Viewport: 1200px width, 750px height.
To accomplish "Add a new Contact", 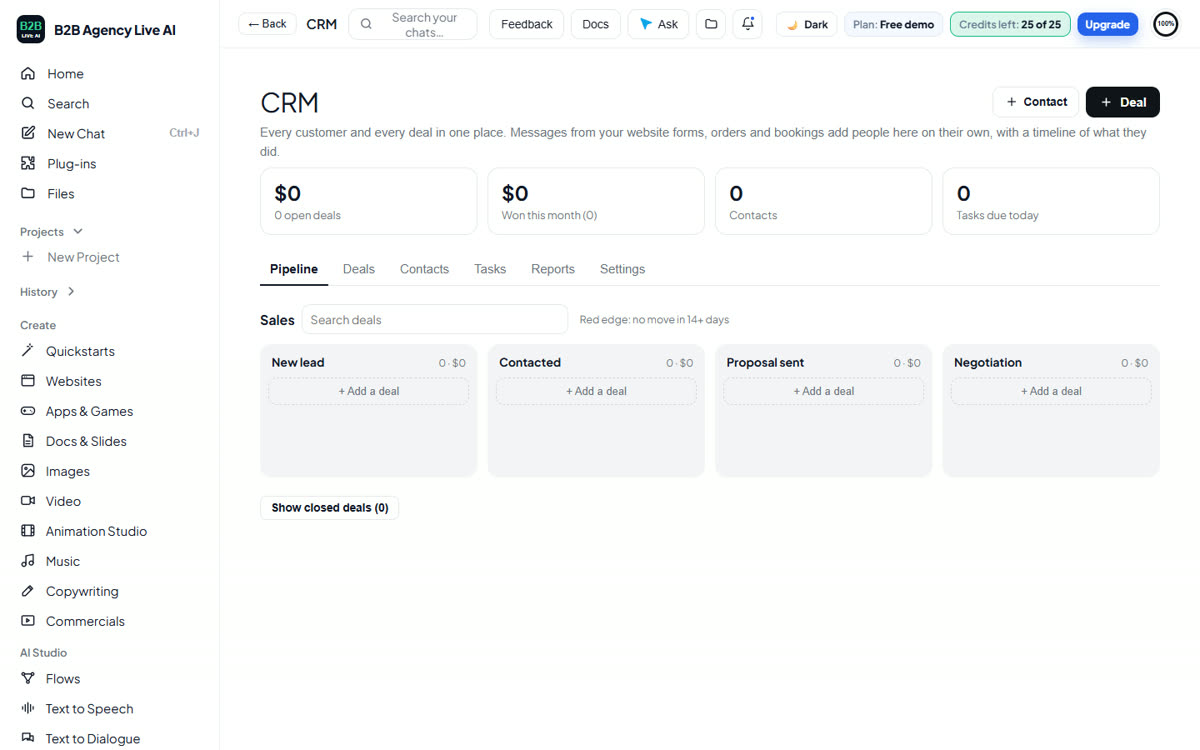I will 1035,102.
